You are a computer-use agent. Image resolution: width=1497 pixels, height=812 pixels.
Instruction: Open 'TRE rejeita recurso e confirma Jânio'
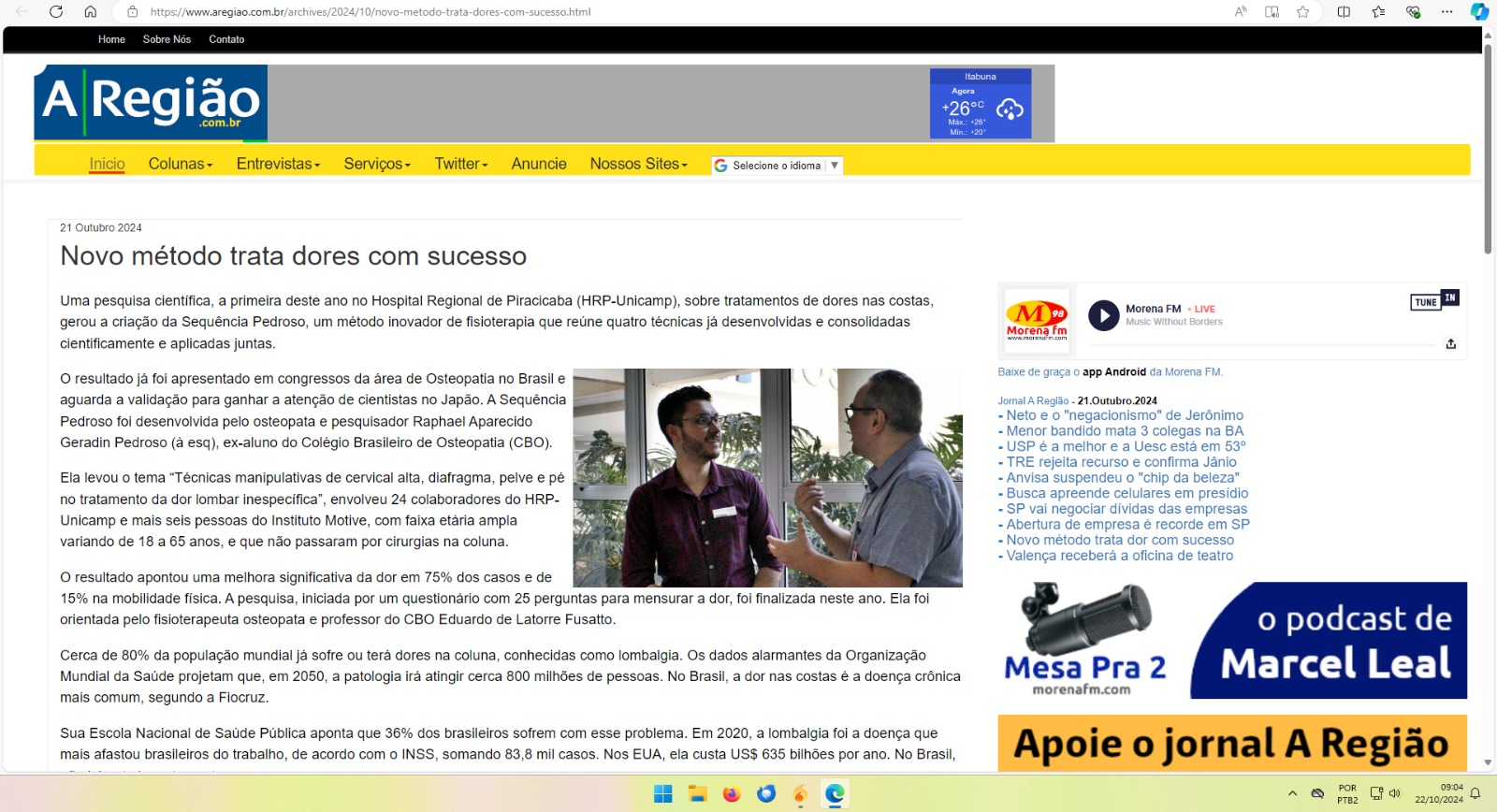(1121, 462)
